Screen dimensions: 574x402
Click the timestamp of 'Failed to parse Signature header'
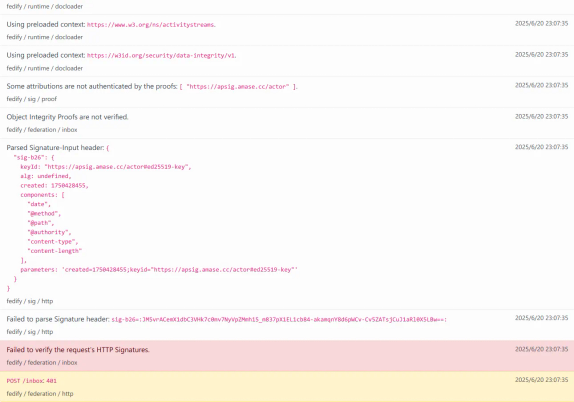coord(541,318)
